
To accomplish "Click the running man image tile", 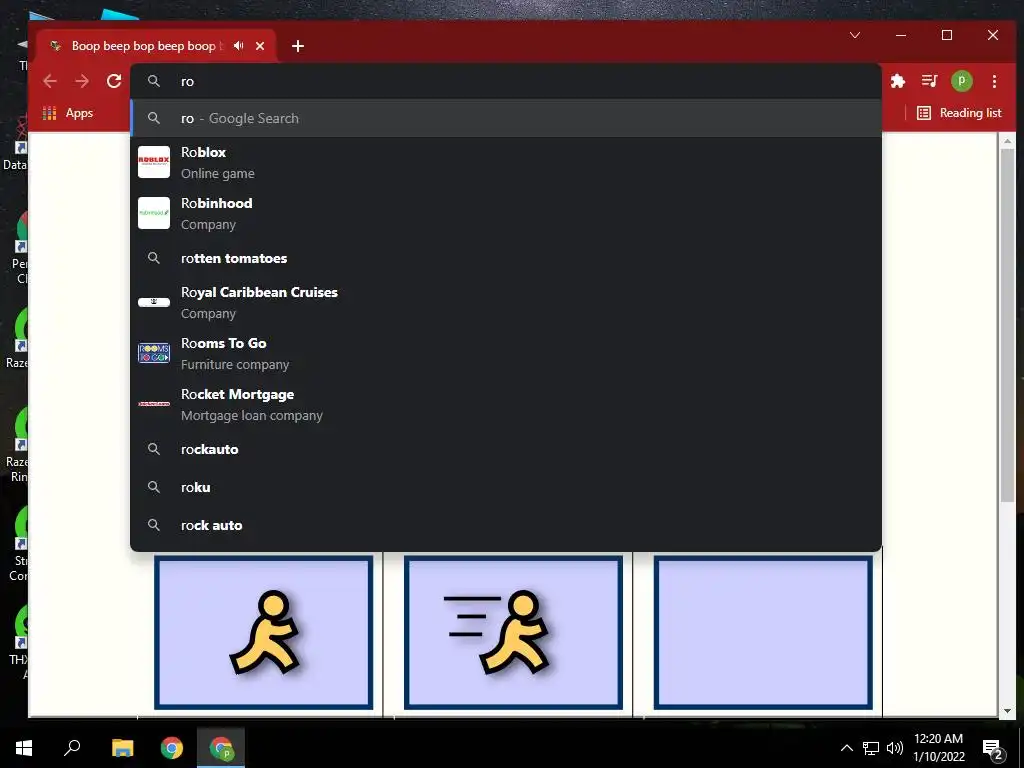I will pos(264,632).
